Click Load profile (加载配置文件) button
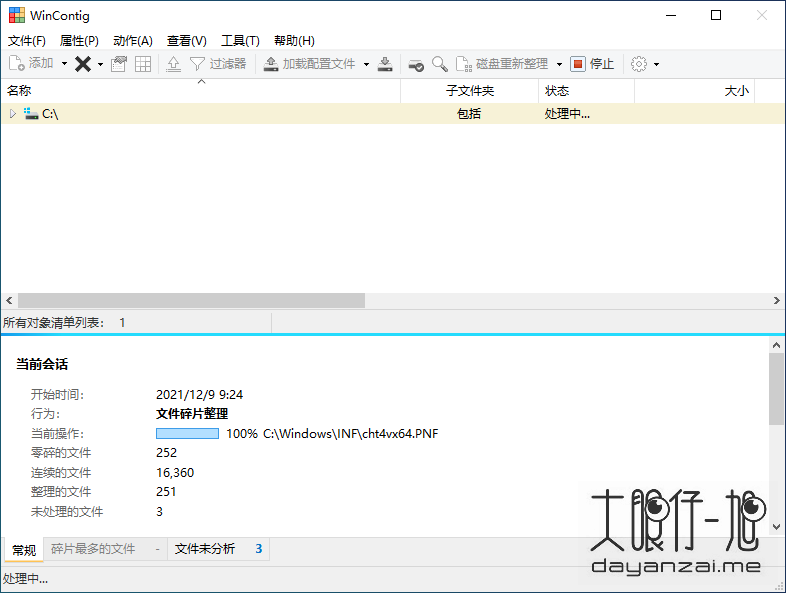The image size is (786, 593). tap(309, 64)
